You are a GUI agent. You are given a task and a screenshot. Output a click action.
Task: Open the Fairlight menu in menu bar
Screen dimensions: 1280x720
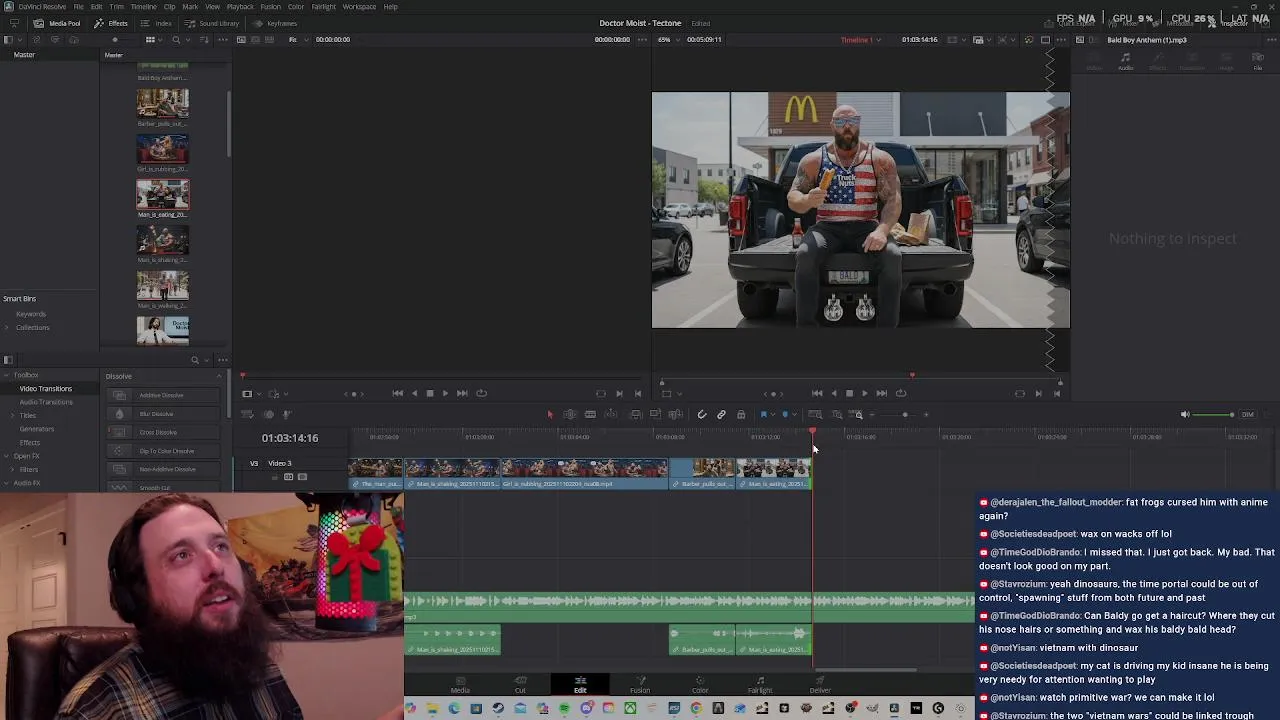(x=323, y=7)
